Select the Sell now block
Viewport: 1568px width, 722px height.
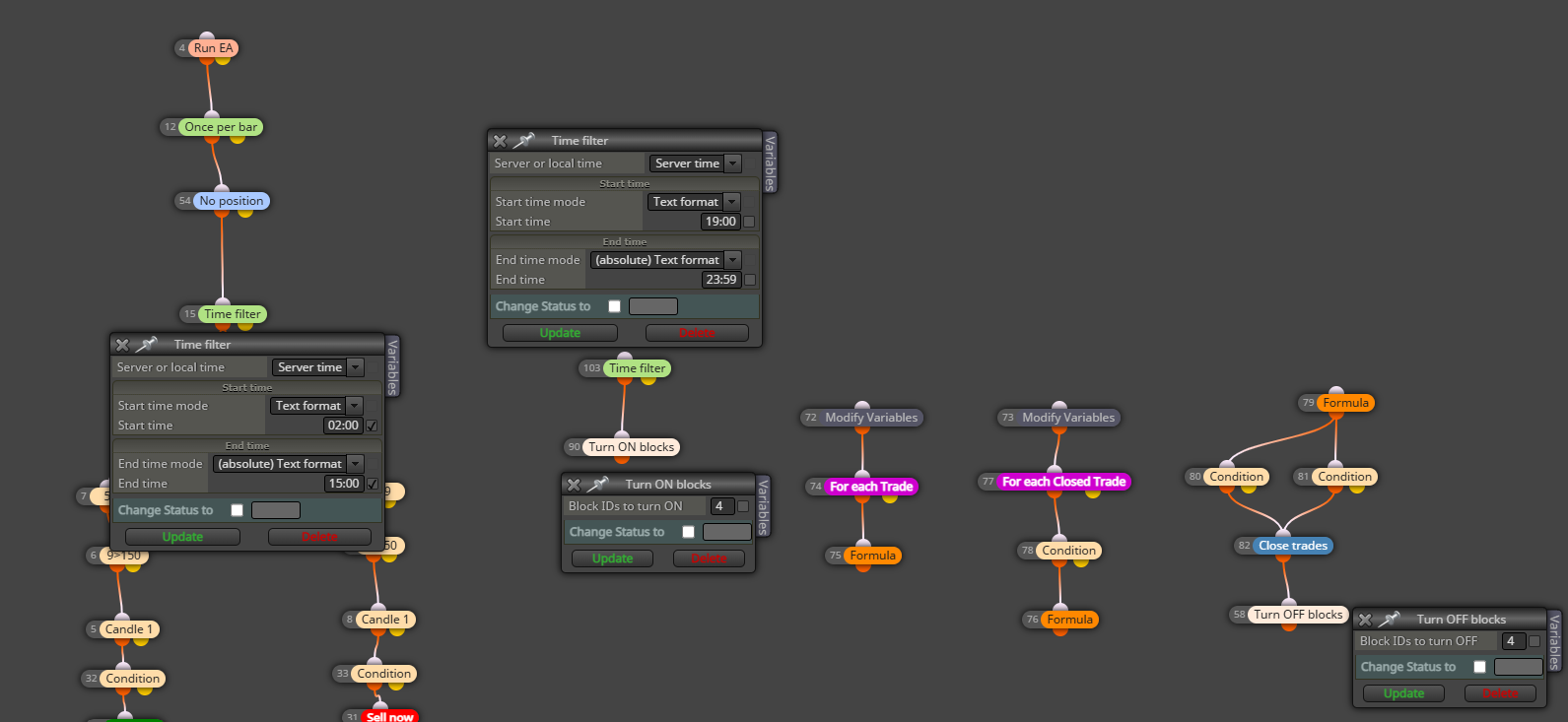coord(390,716)
